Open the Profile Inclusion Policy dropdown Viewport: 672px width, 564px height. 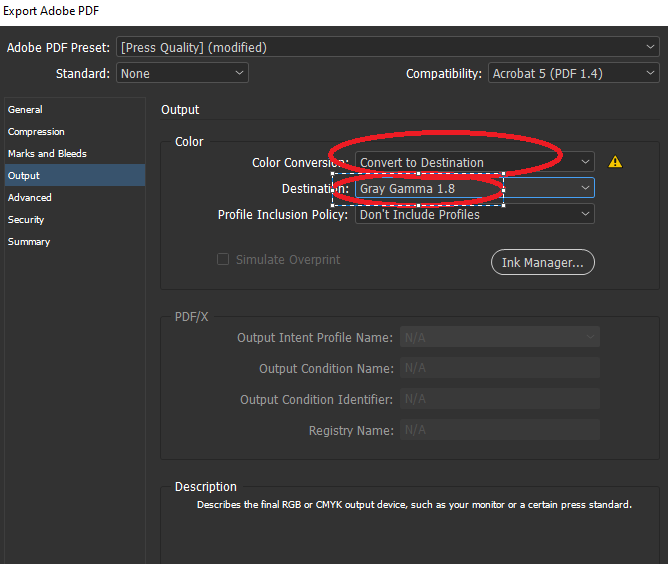(474, 214)
